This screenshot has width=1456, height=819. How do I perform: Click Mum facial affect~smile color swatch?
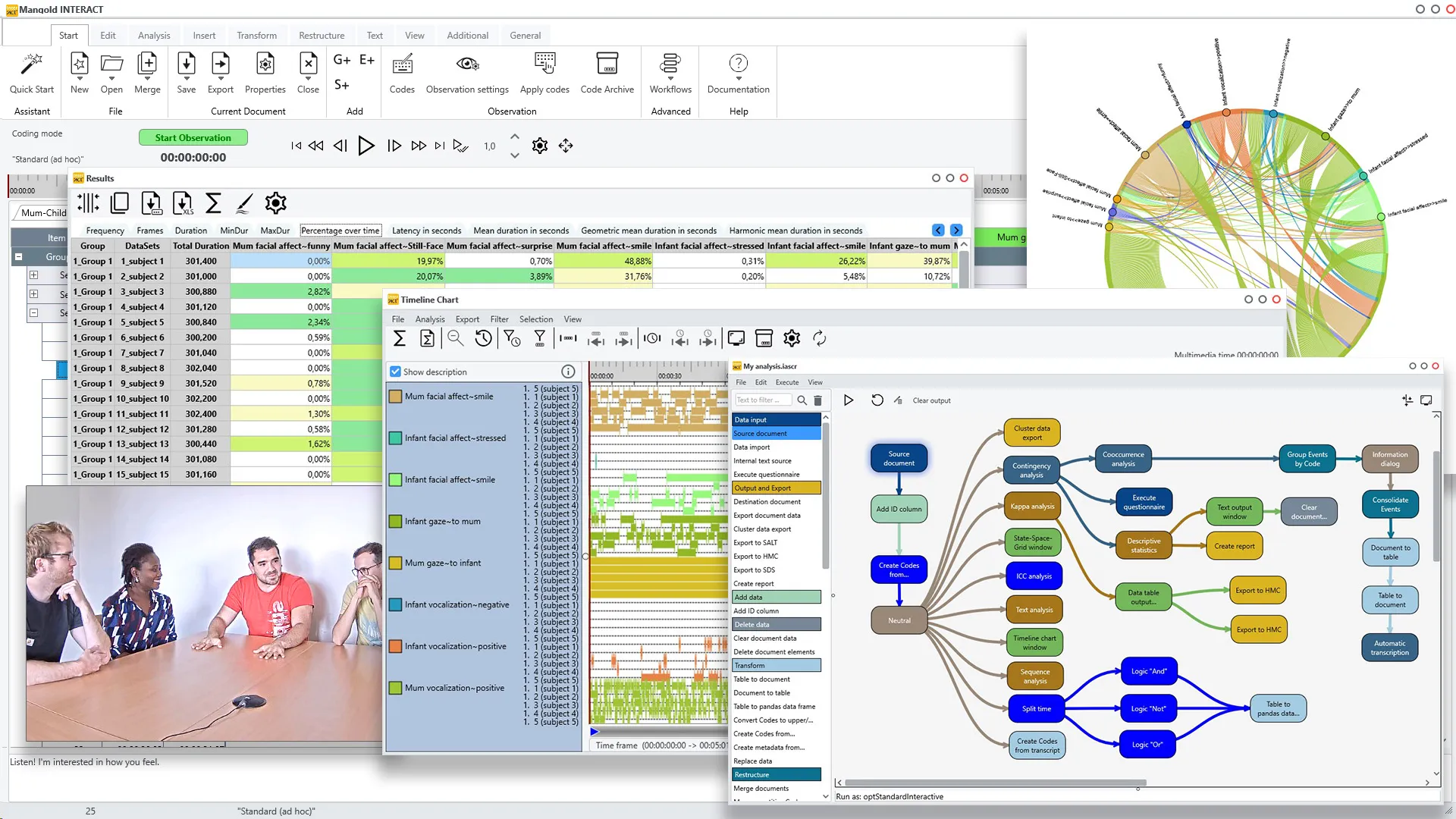[395, 396]
